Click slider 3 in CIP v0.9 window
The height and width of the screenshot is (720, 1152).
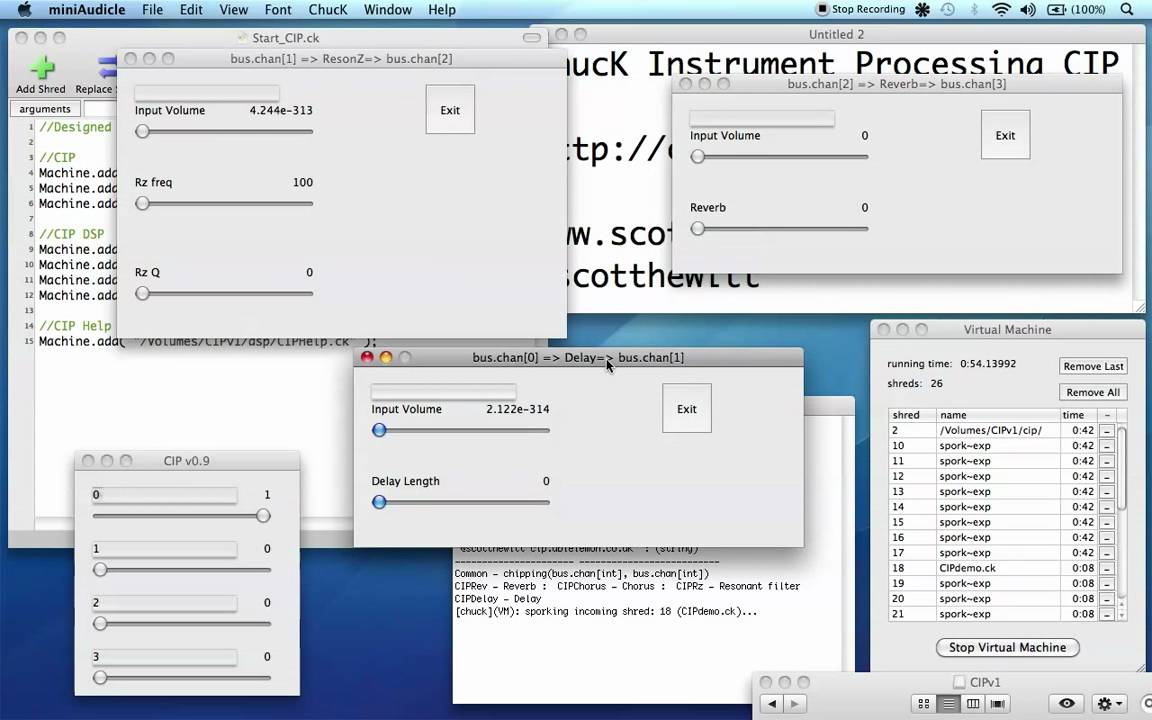pos(181,677)
